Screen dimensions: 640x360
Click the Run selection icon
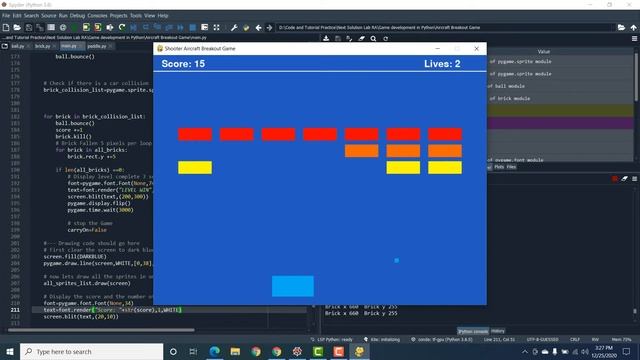[x=110, y=27]
